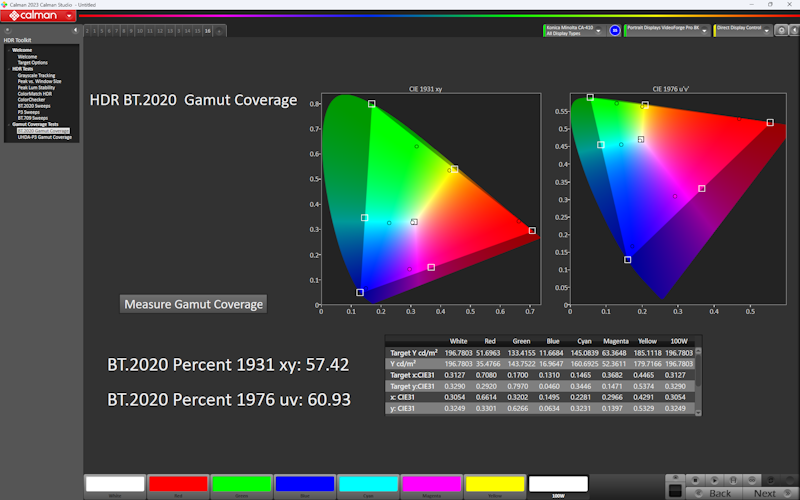Select the Yellow color patch
The width and height of the screenshot is (800, 500).
pyautogui.click(x=494, y=484)
